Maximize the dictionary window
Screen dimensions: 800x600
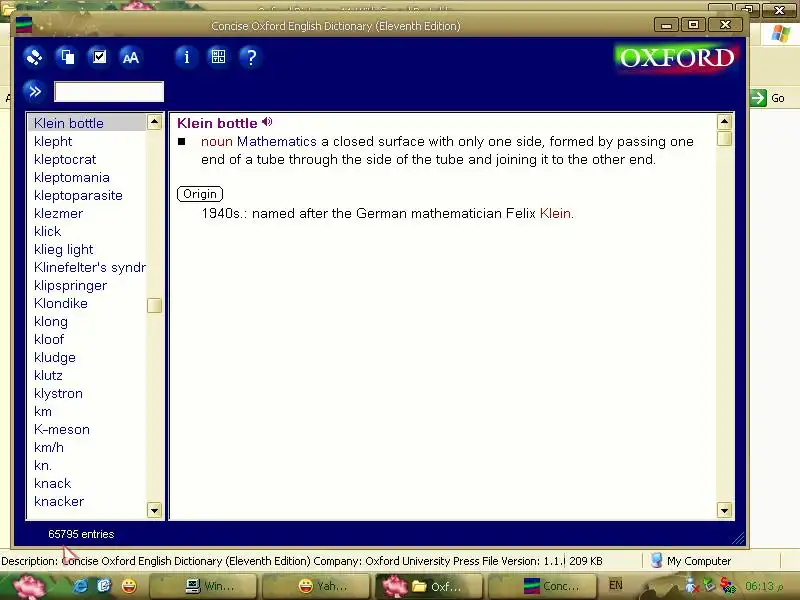click(x=693, y=24)
